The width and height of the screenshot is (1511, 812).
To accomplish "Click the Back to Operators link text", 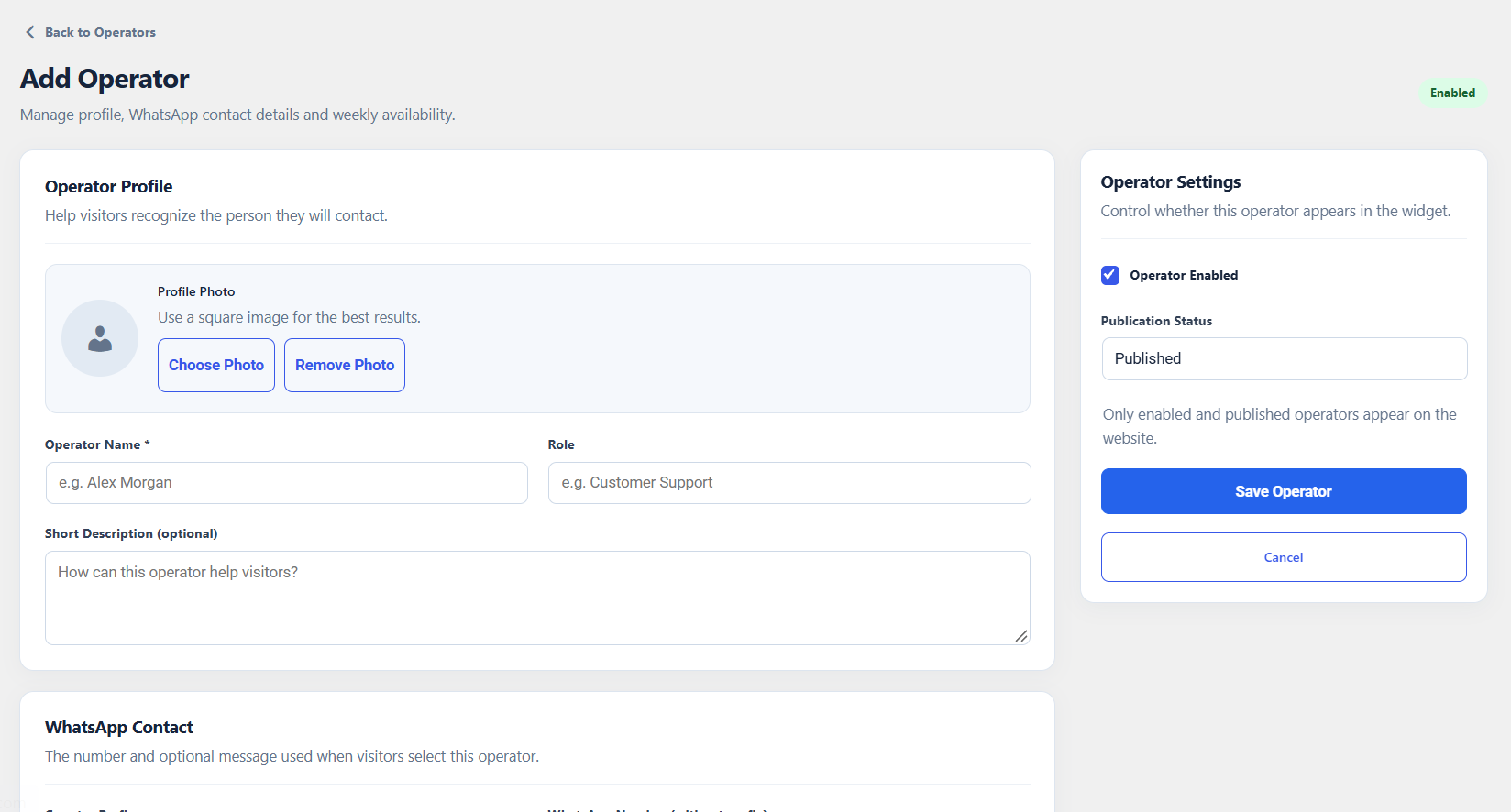I will [101, 32].
